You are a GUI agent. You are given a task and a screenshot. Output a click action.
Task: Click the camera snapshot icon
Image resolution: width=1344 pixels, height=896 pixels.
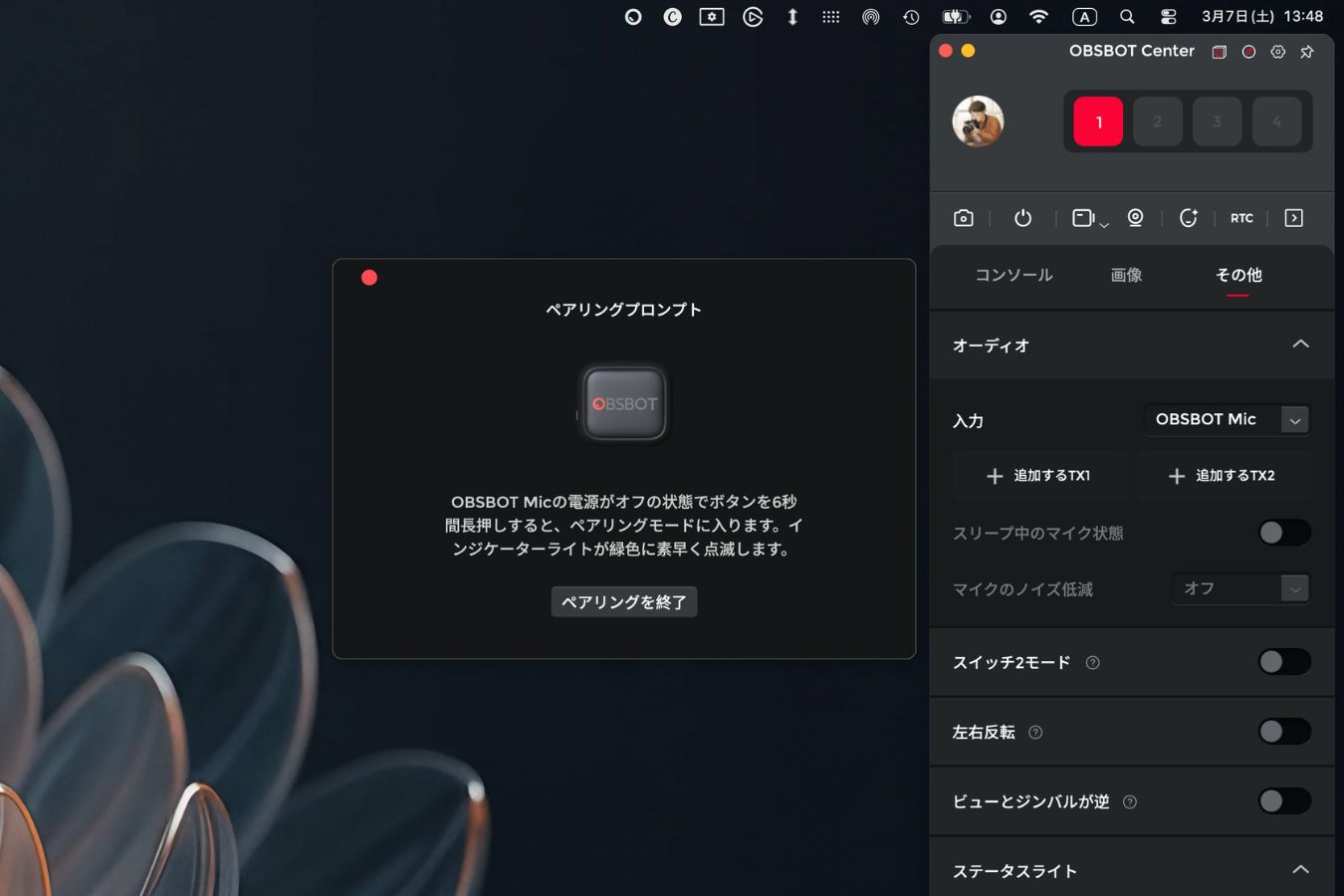963,218
